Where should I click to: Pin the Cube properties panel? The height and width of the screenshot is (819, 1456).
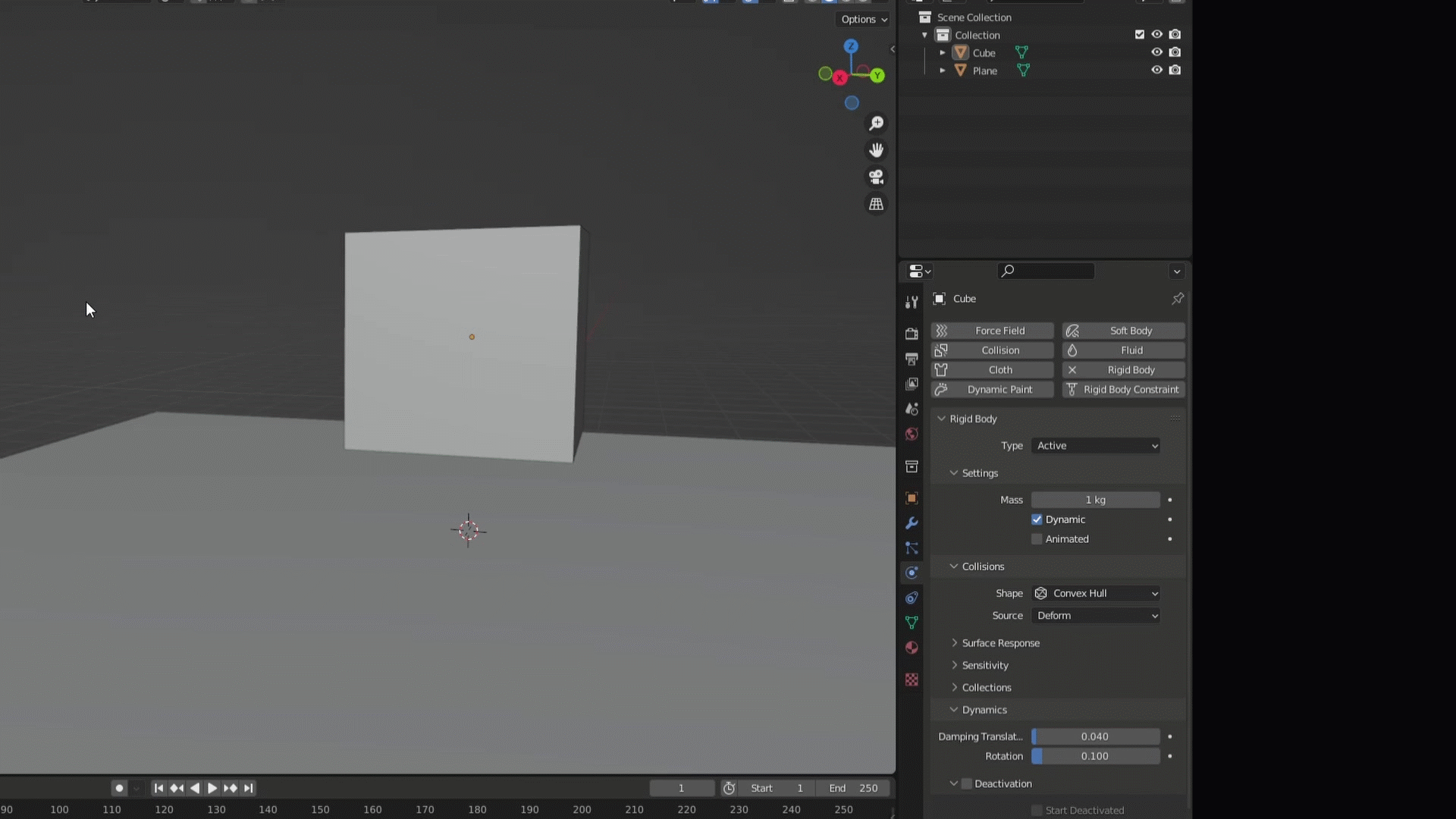1177,299
